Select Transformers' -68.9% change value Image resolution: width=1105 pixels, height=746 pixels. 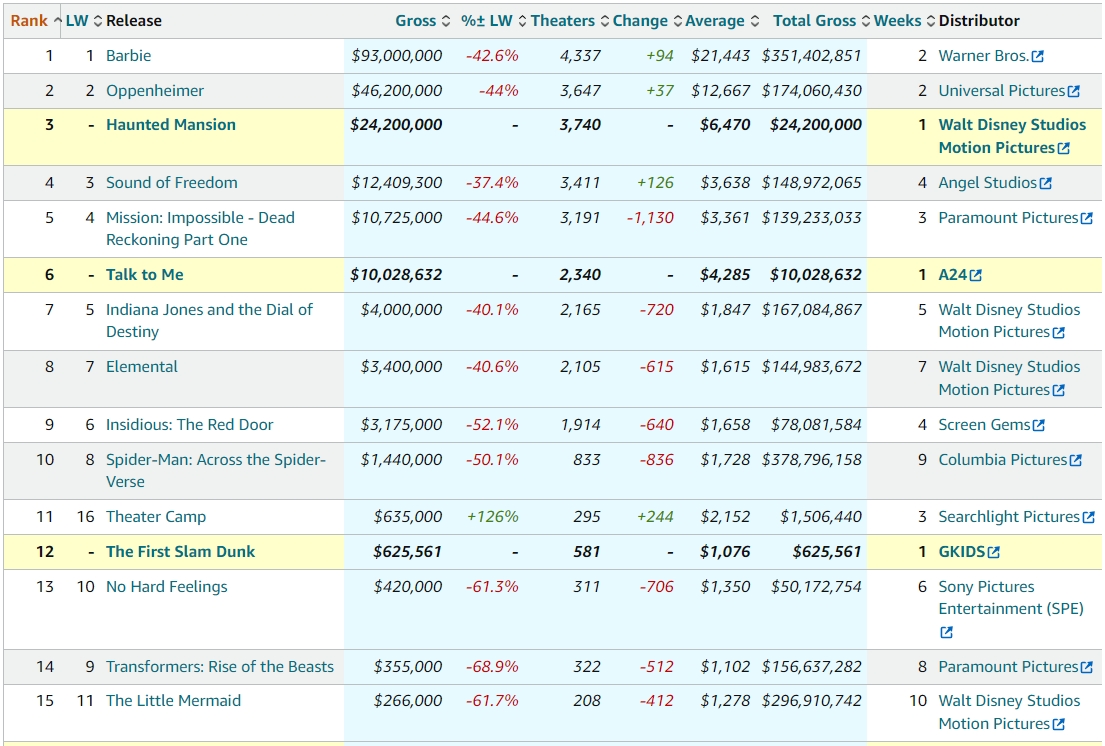click(x=492, y=666)
